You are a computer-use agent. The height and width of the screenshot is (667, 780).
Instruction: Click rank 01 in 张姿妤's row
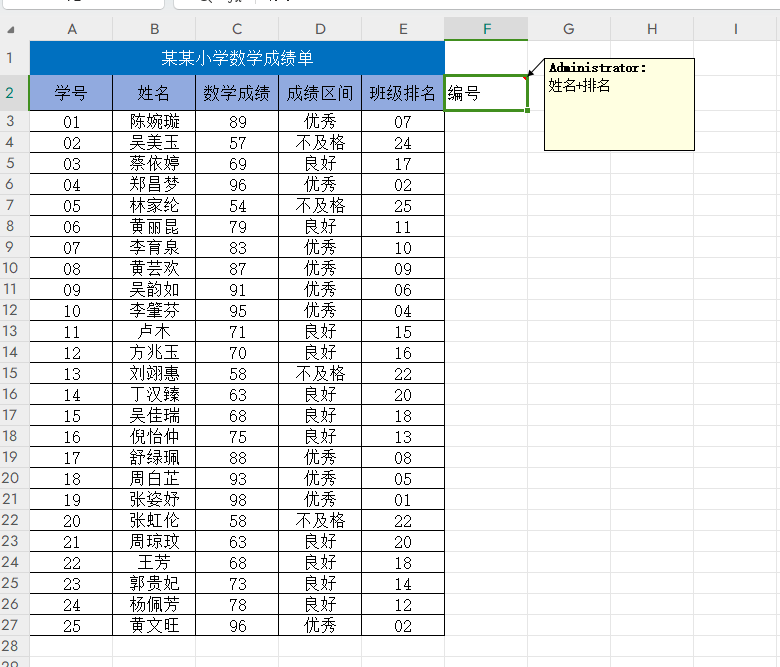point(403,499)
